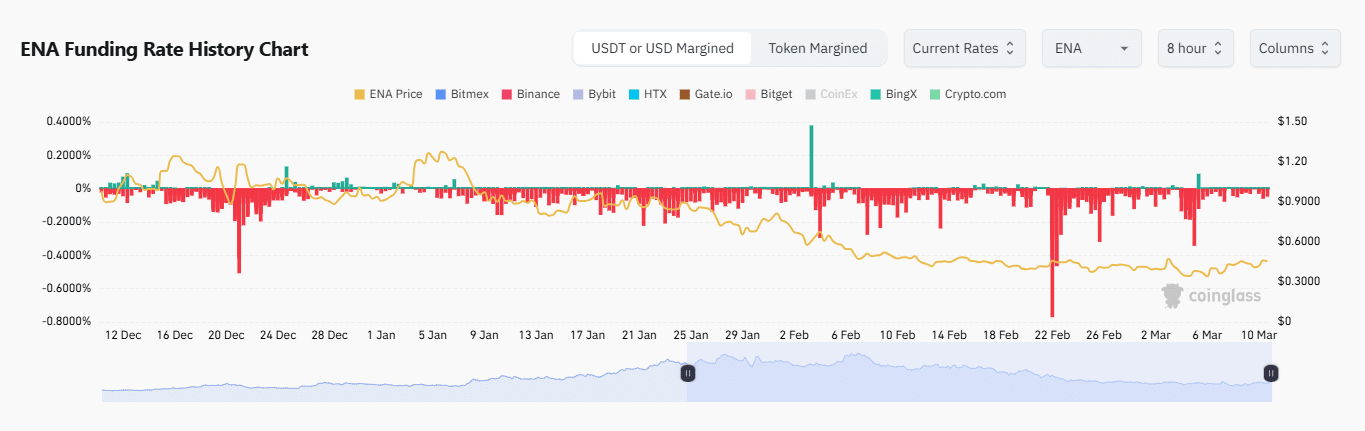The height and width of the screenshot is (431, 1365).
Task: Click the left range slider handle
Action: coord(687,373)
